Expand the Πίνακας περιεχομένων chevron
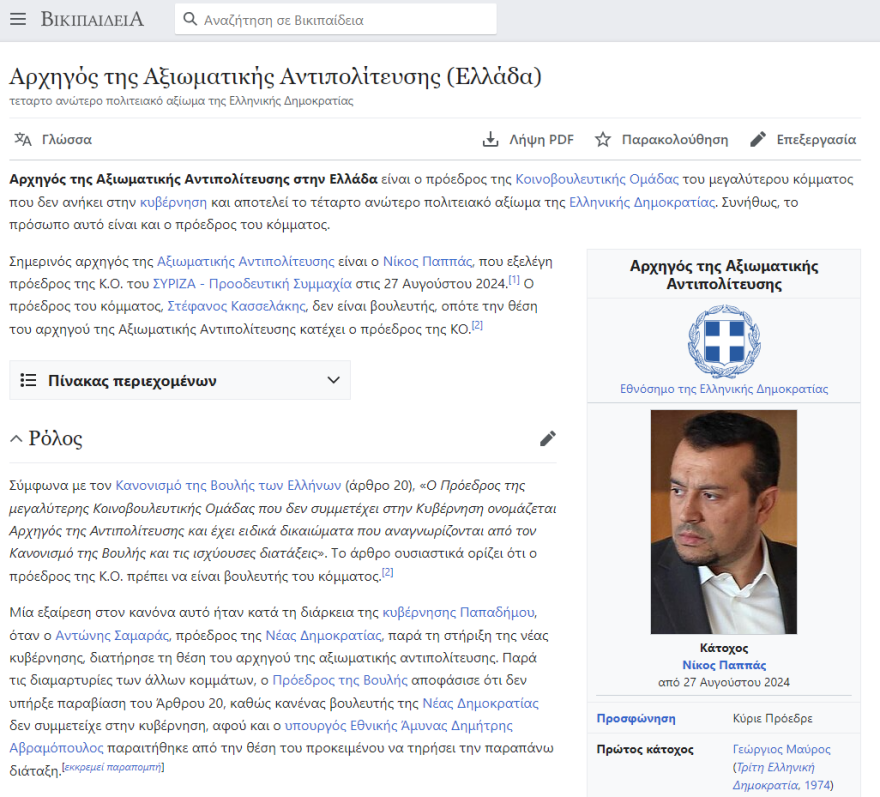The image size is (880, 797). 333,380
